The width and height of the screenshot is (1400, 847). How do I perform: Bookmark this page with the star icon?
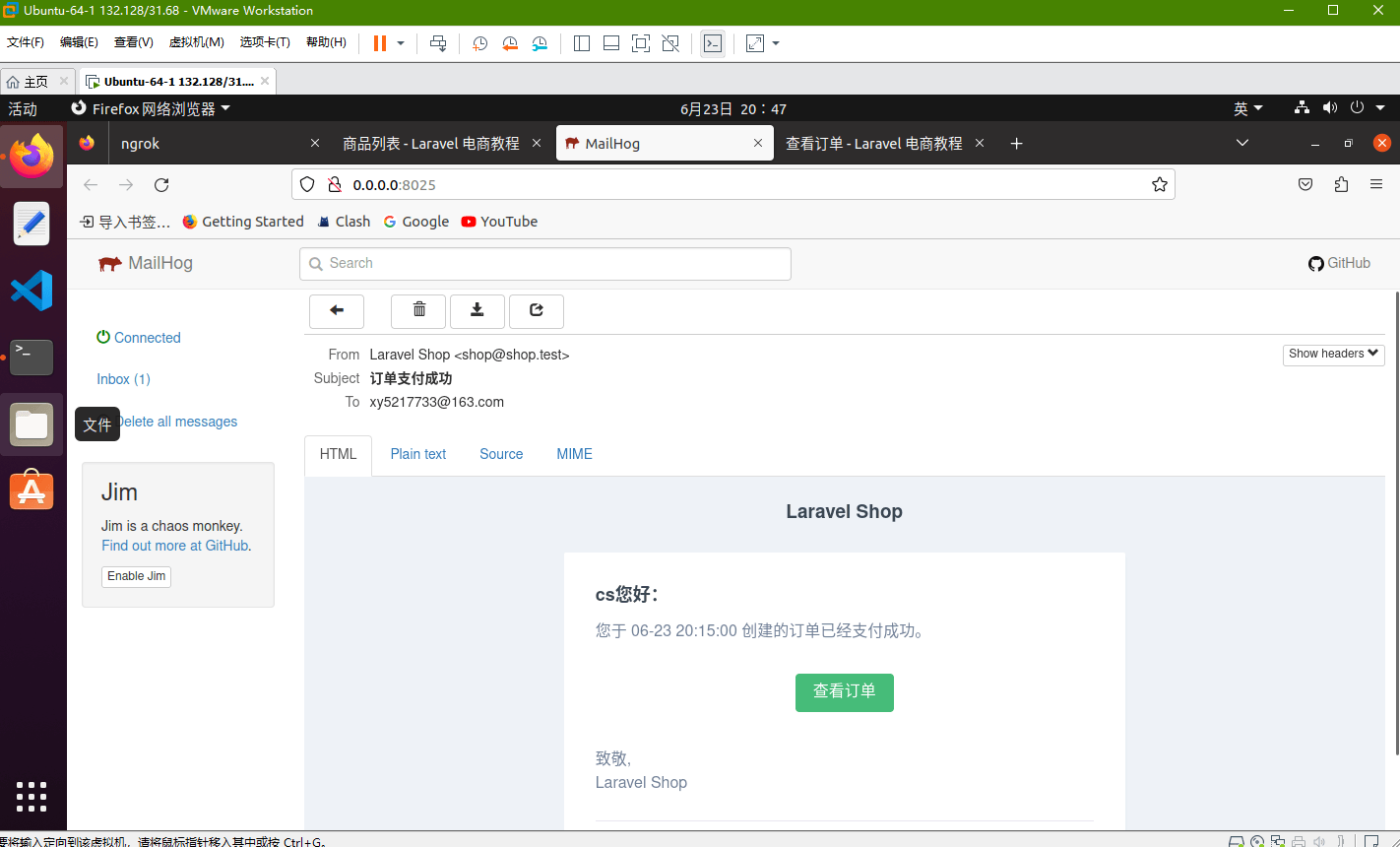coord(1160,184)
